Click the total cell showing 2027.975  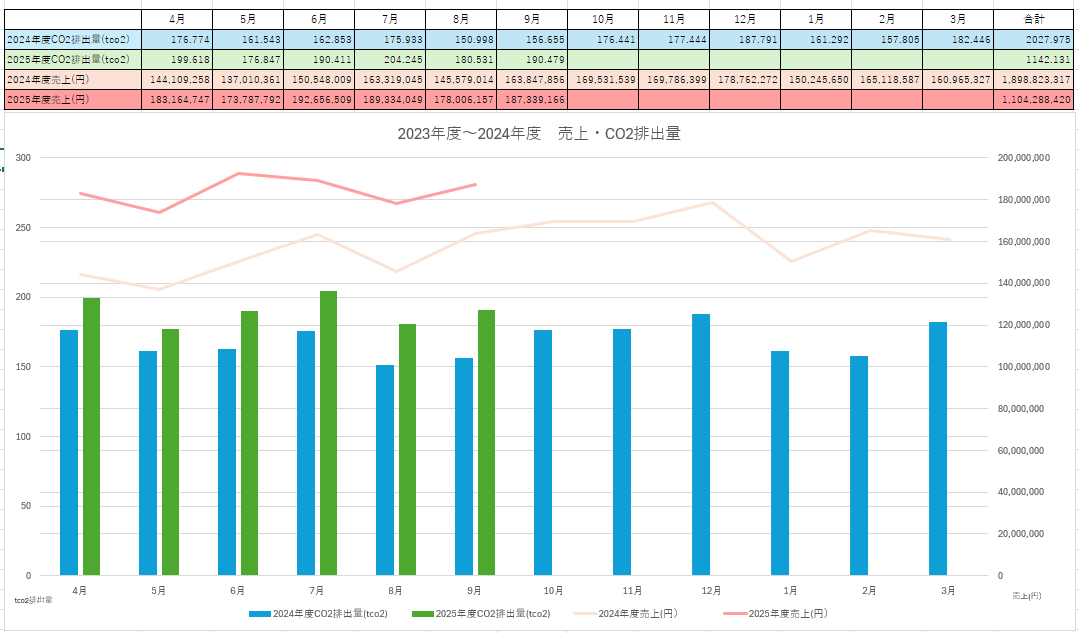click(1035, 39)
